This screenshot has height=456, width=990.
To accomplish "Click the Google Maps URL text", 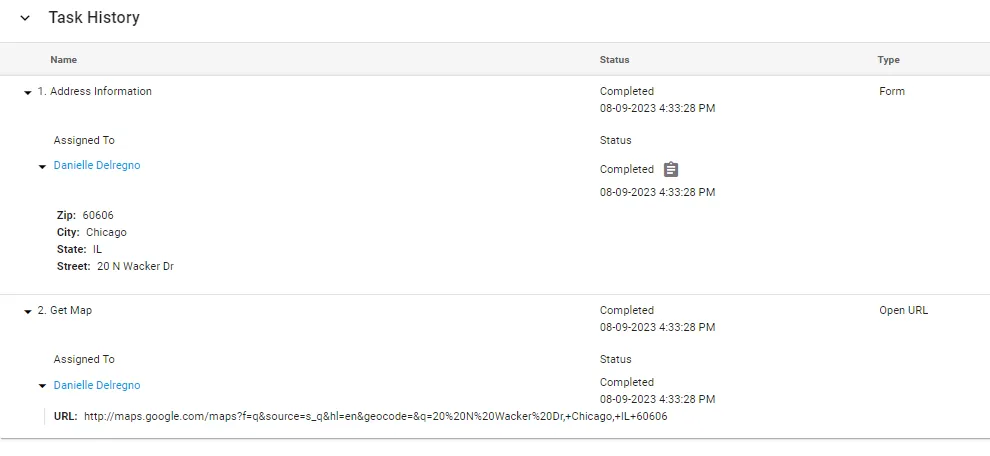I will [375, 416].
